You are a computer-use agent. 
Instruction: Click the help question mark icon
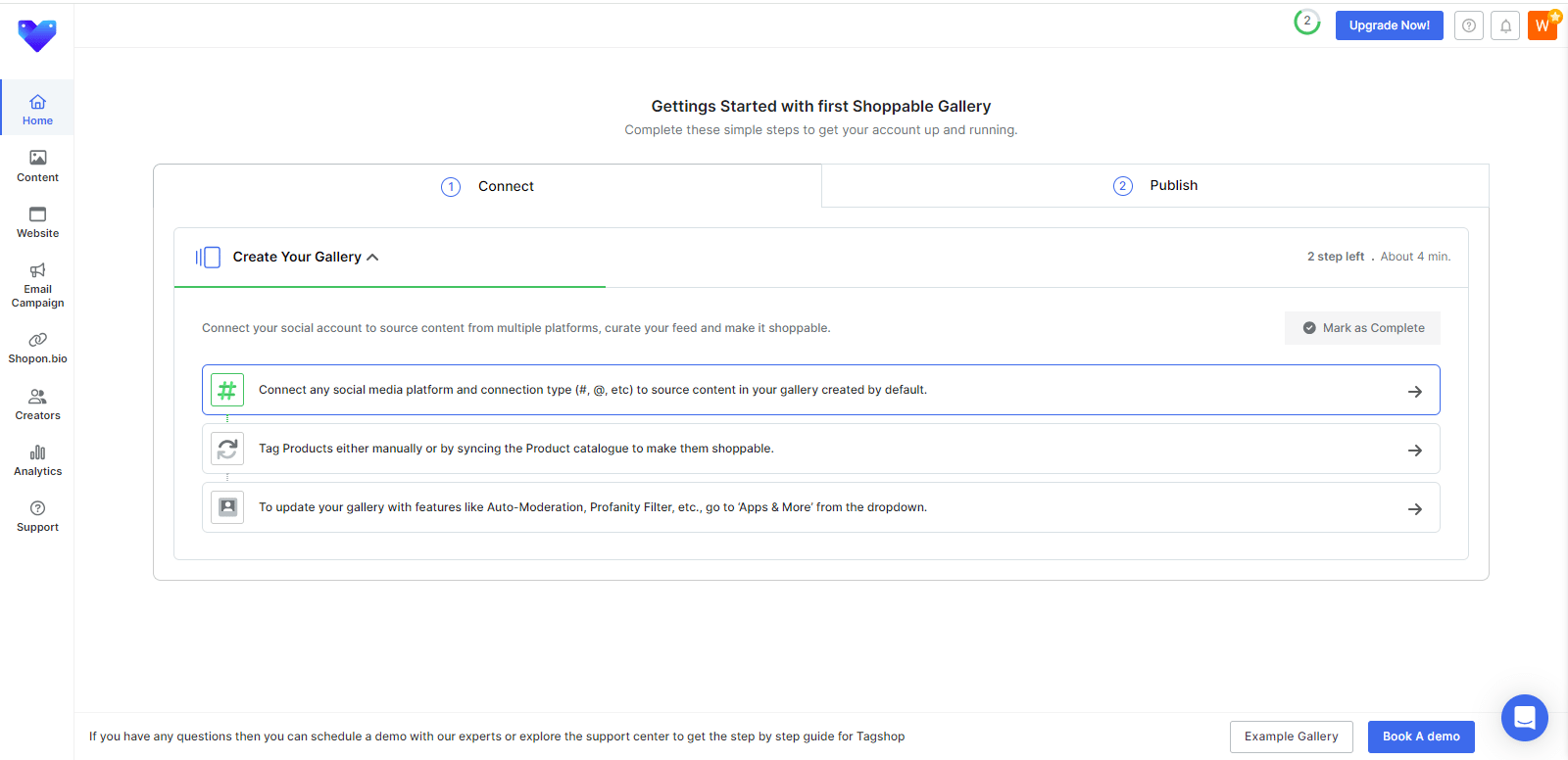click(x=1468, y=26)
